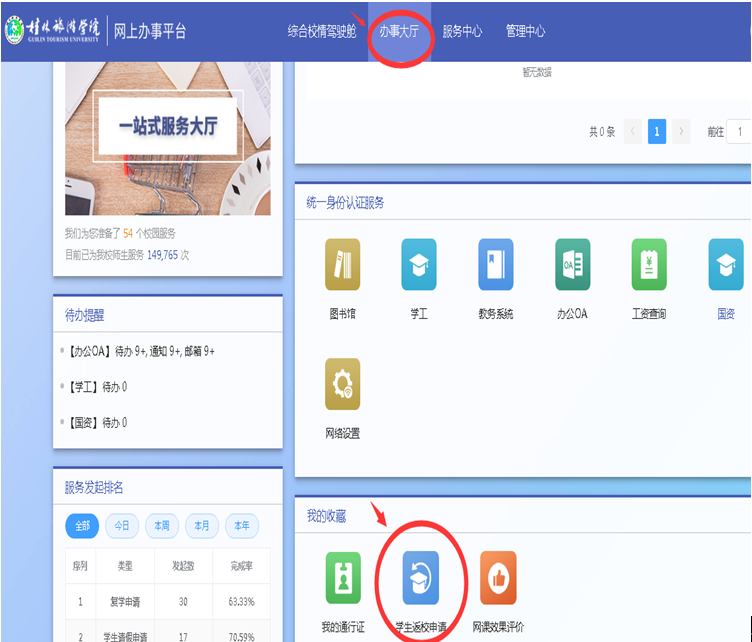Open the 学工 student affairs icon
The image size is (752, 642).
pos(419,264)
